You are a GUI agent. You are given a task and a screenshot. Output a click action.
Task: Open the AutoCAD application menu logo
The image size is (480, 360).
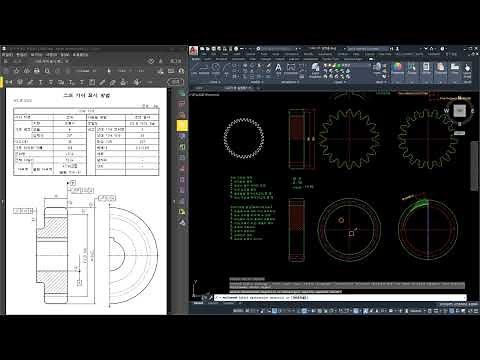click(194, 51)
